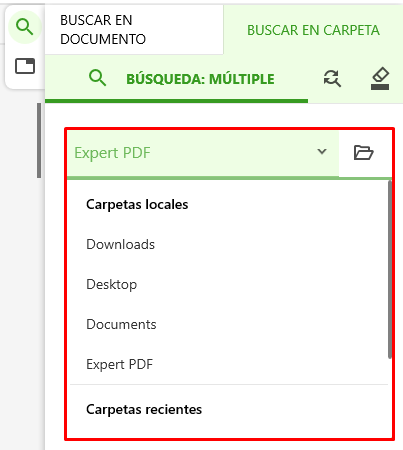Pick Documents in the folder dropdown list

(x=121, y=324)
